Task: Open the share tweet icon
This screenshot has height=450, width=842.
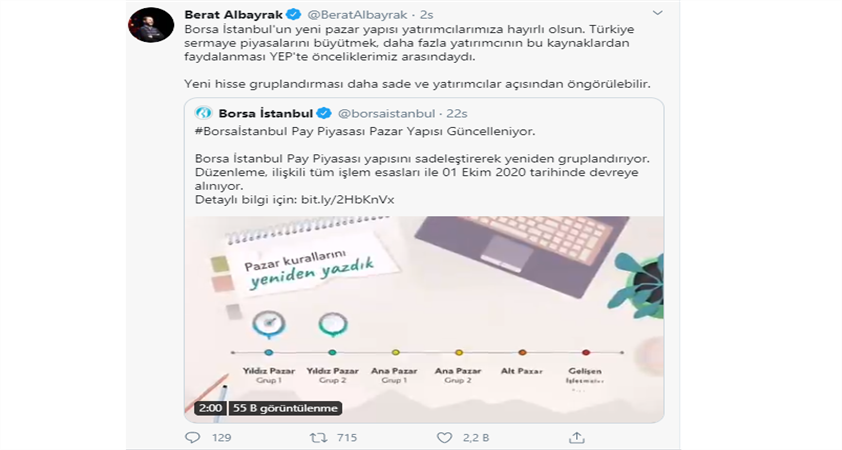Action: pyautogui.click(x=577, y=437)
